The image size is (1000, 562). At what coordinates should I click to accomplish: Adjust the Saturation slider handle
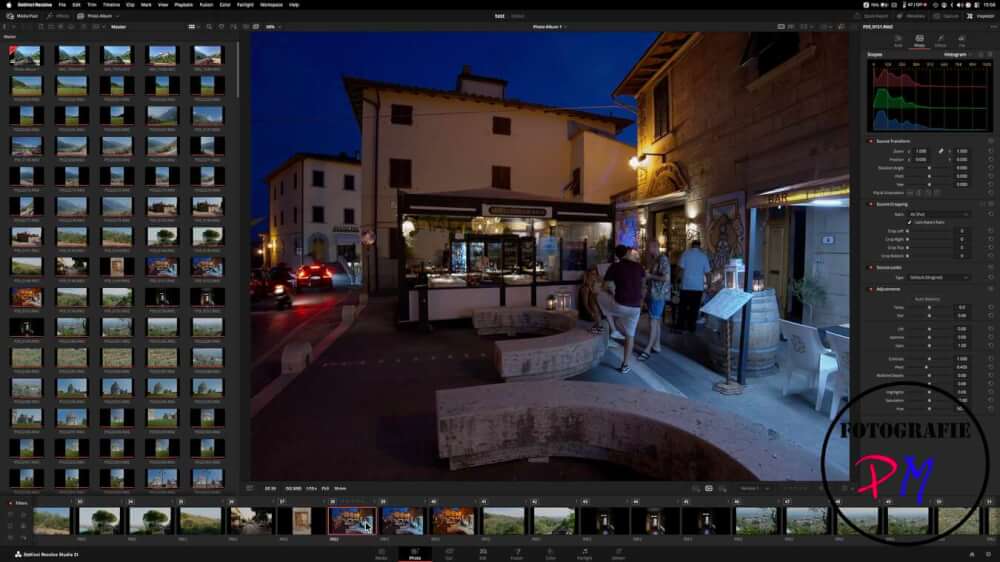click(929, 401)
